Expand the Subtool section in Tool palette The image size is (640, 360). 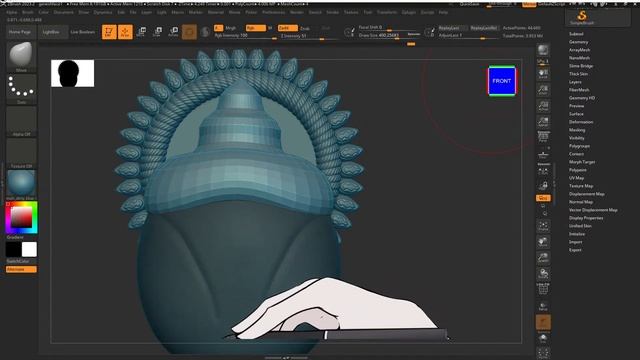pos(576,34)
